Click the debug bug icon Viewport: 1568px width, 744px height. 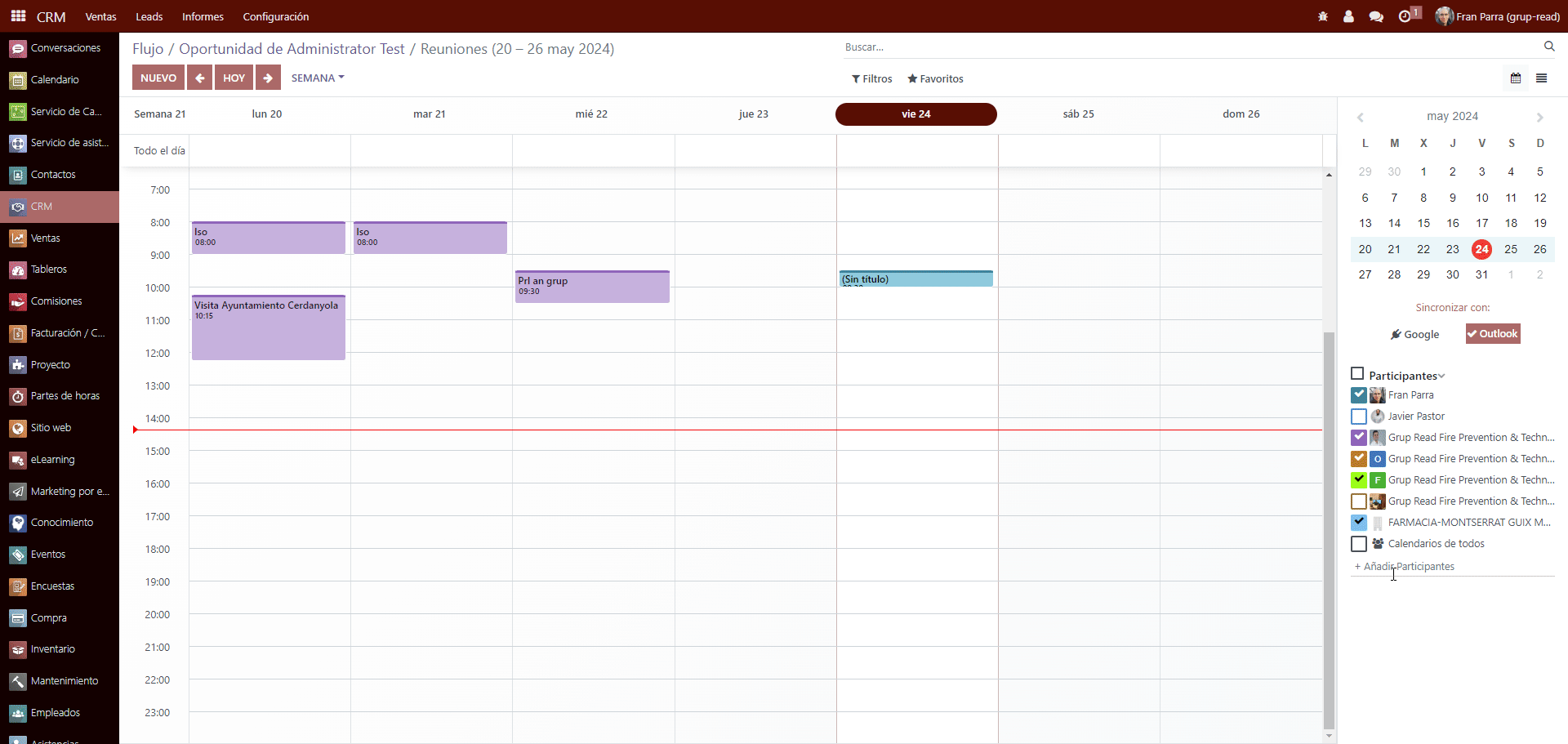[x=1323, y=16]
